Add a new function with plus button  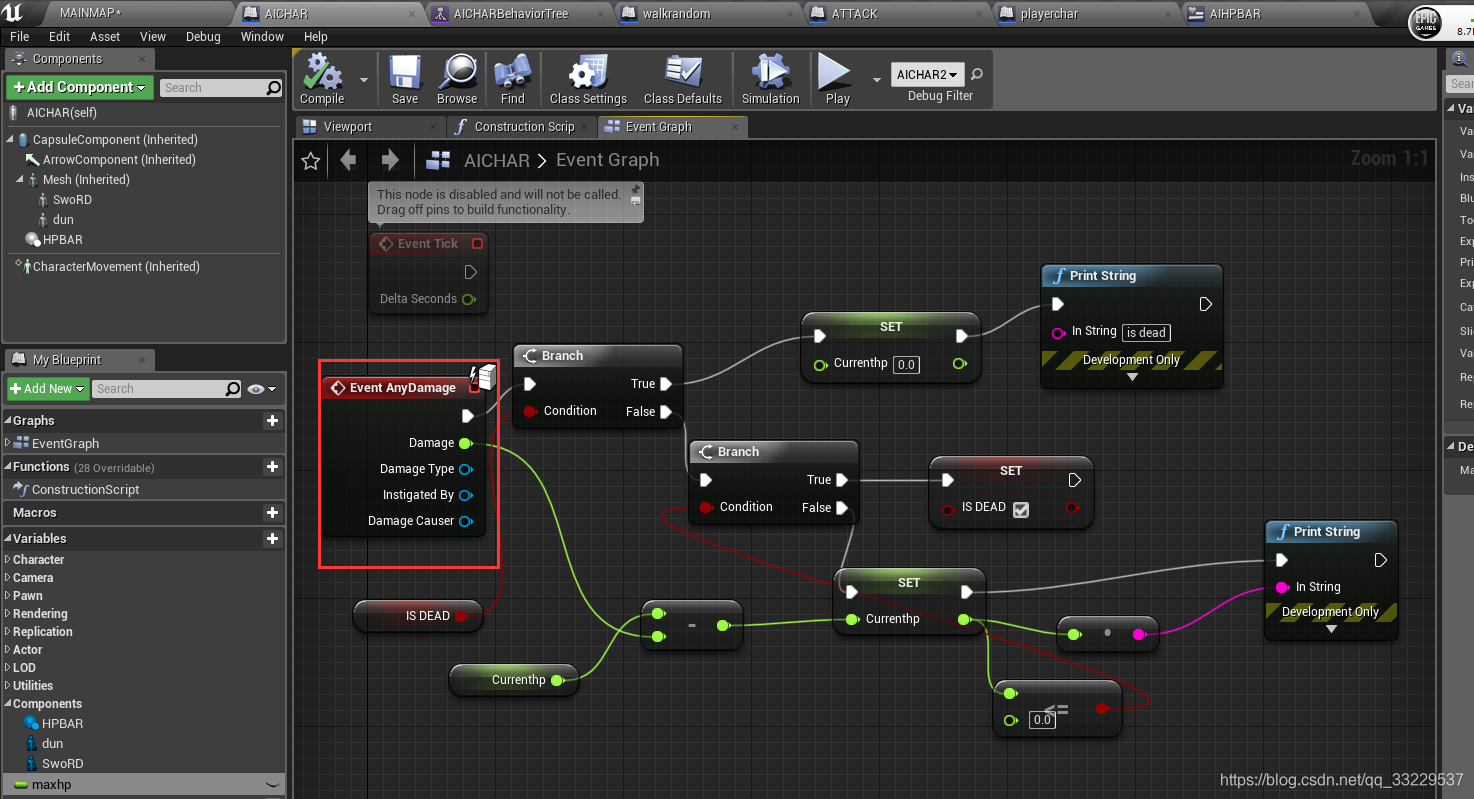point(272,467)
